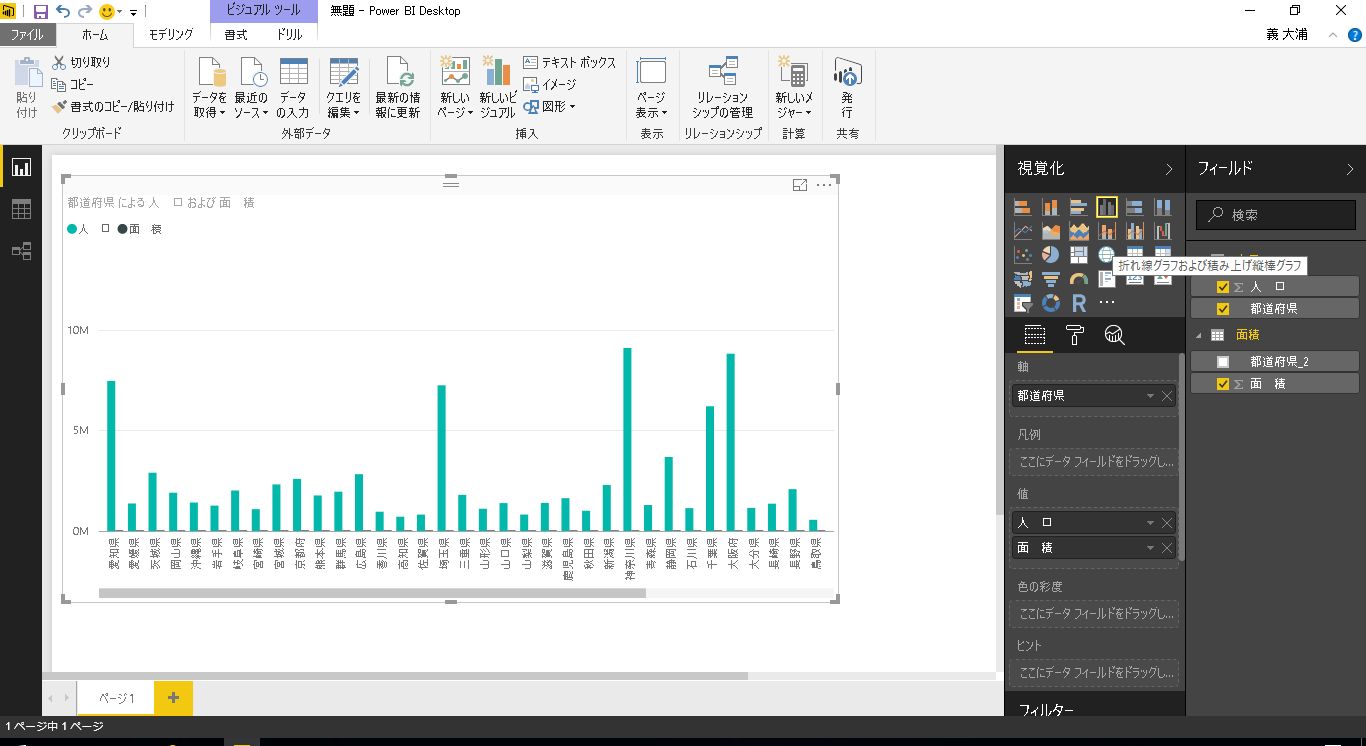This screenshot has height=746, width=1366.
Task: Select the donut chart visual
Action: (1050, 302)
